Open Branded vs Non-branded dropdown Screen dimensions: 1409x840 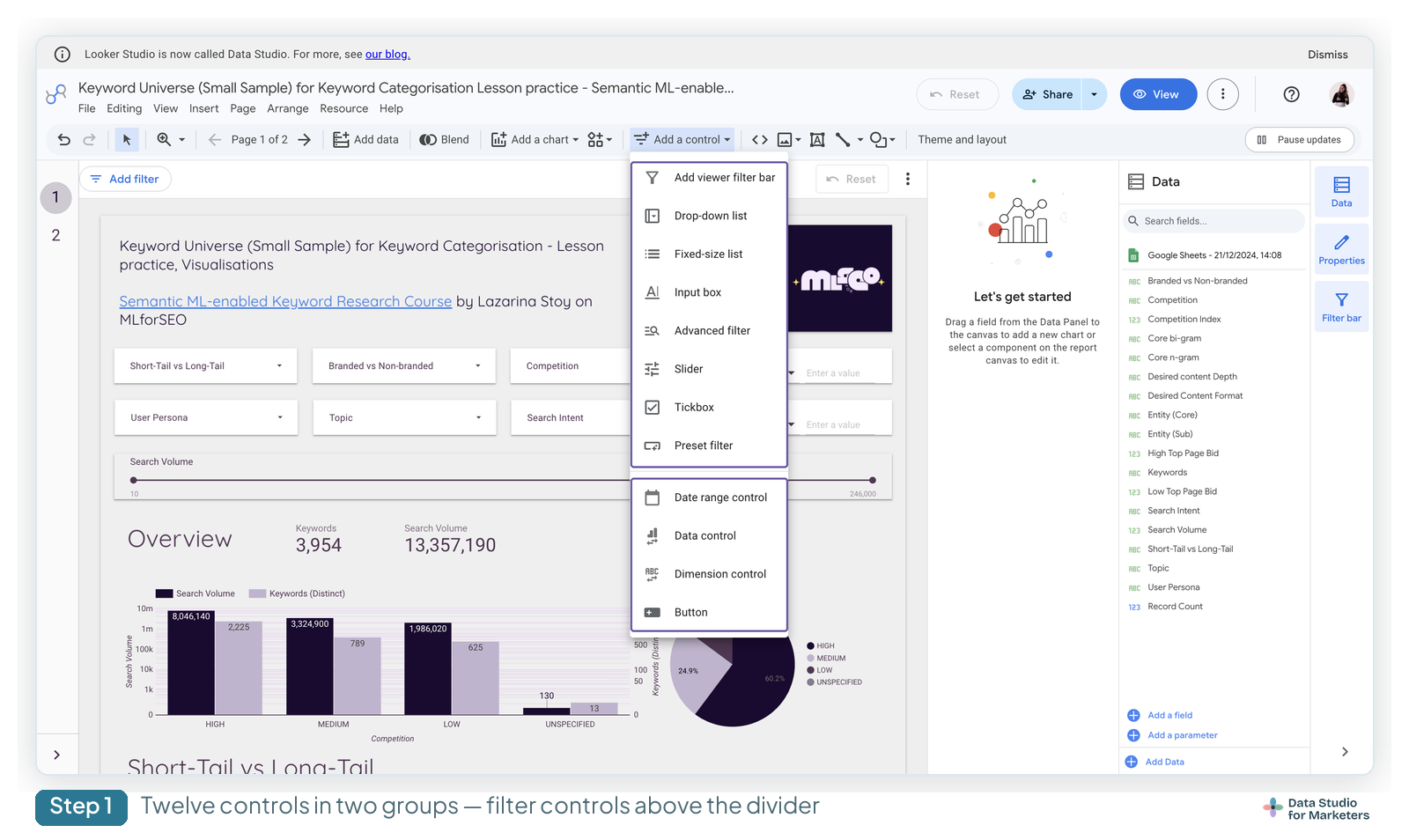pos(403,365)
